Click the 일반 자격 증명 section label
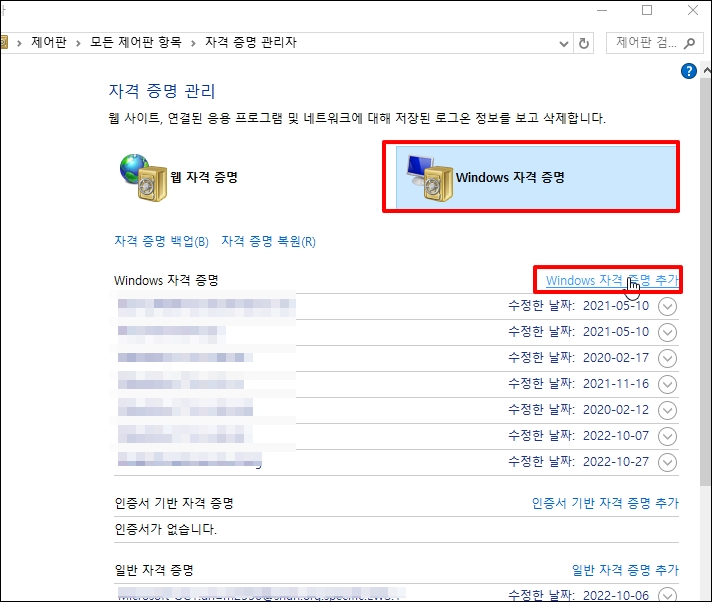The width and height of the screenshot is (712, 602). click(x=154, y=570)
